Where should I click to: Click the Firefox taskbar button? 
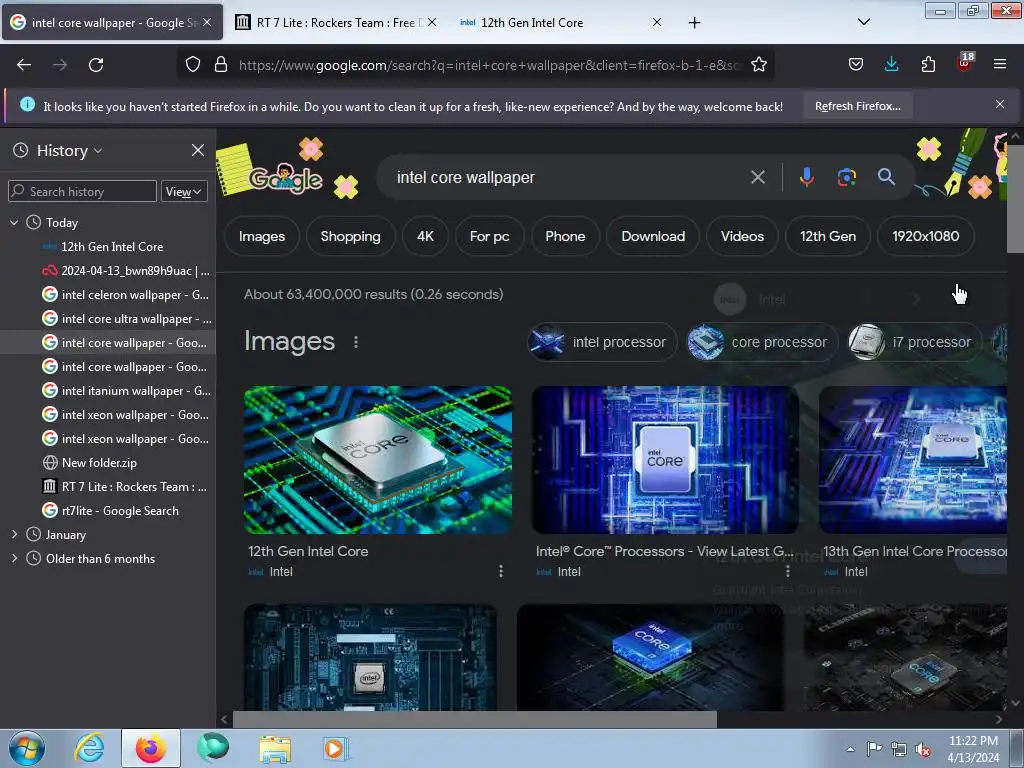click(x=151, y=748)
